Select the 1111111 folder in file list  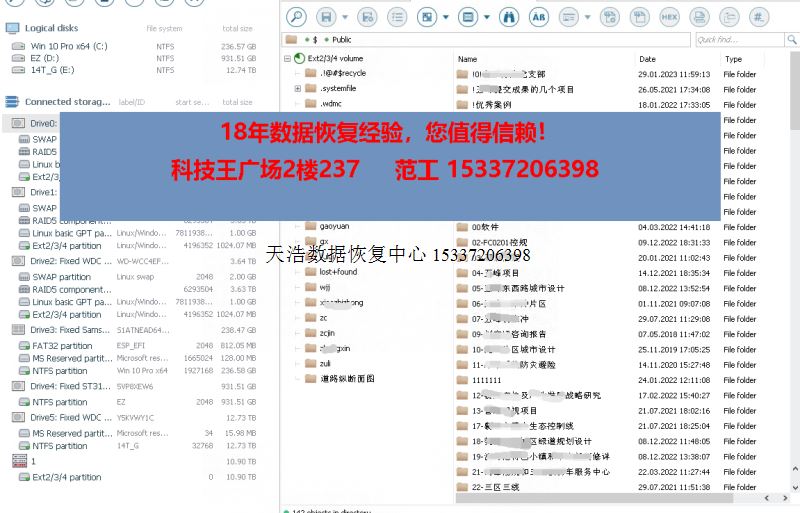[x=486, y=380]
